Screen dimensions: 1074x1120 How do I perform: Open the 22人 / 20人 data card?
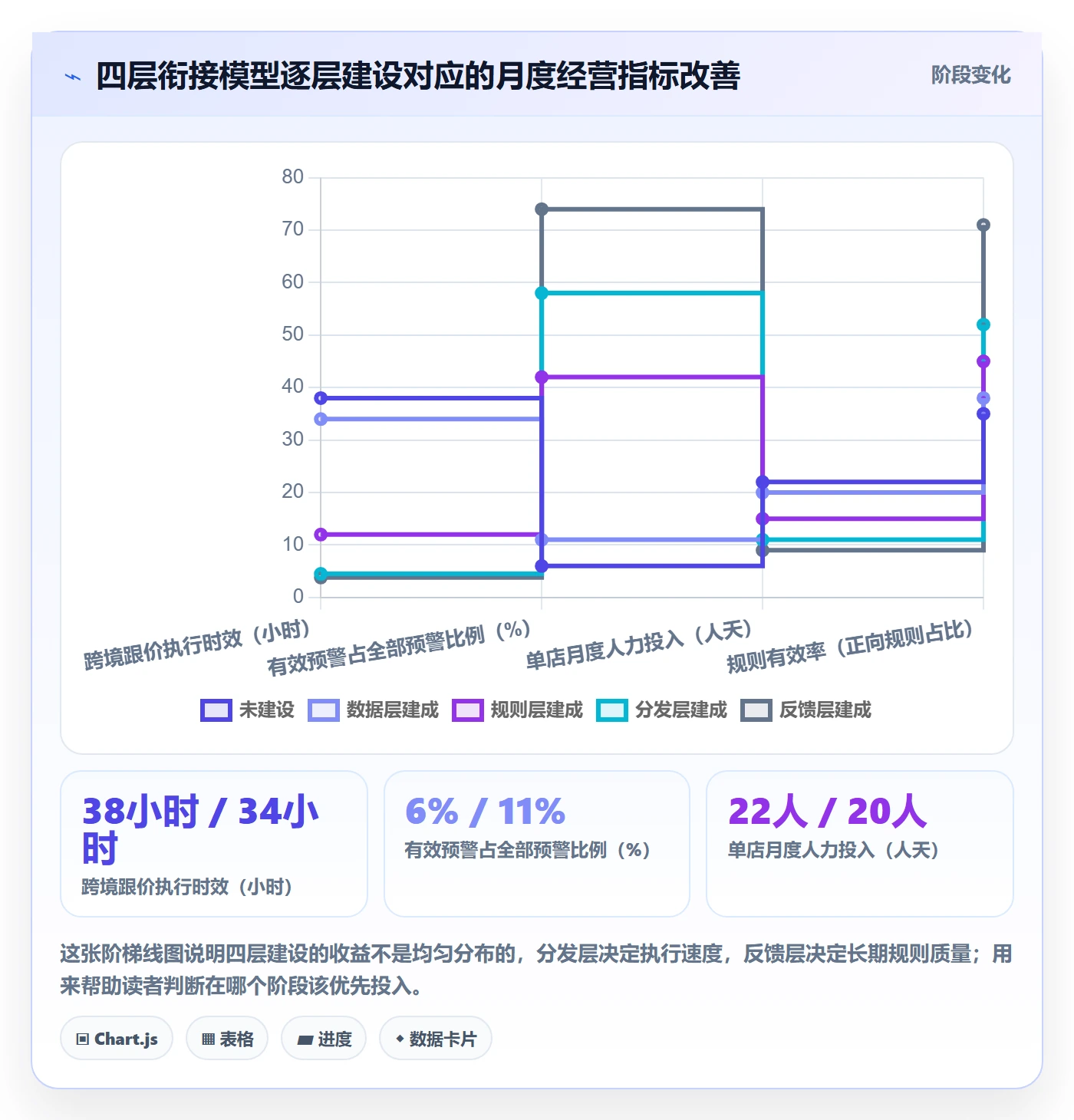click(x=860, y=844)
